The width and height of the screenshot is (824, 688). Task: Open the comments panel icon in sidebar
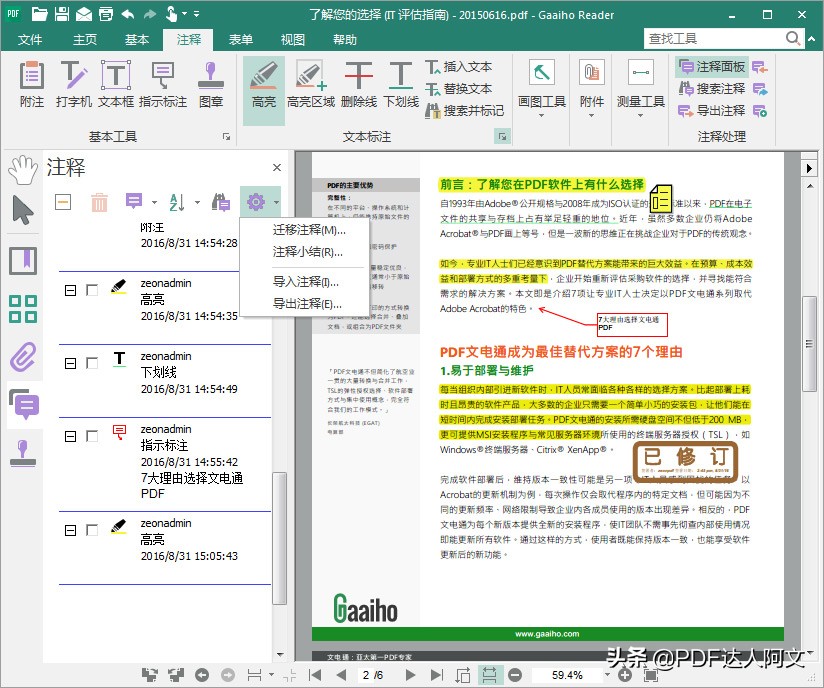coord(24,404)
